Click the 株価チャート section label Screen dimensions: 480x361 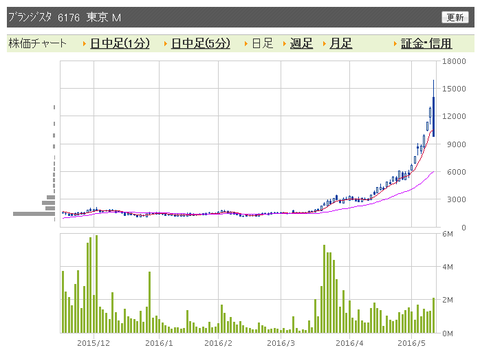click(37, 43)
